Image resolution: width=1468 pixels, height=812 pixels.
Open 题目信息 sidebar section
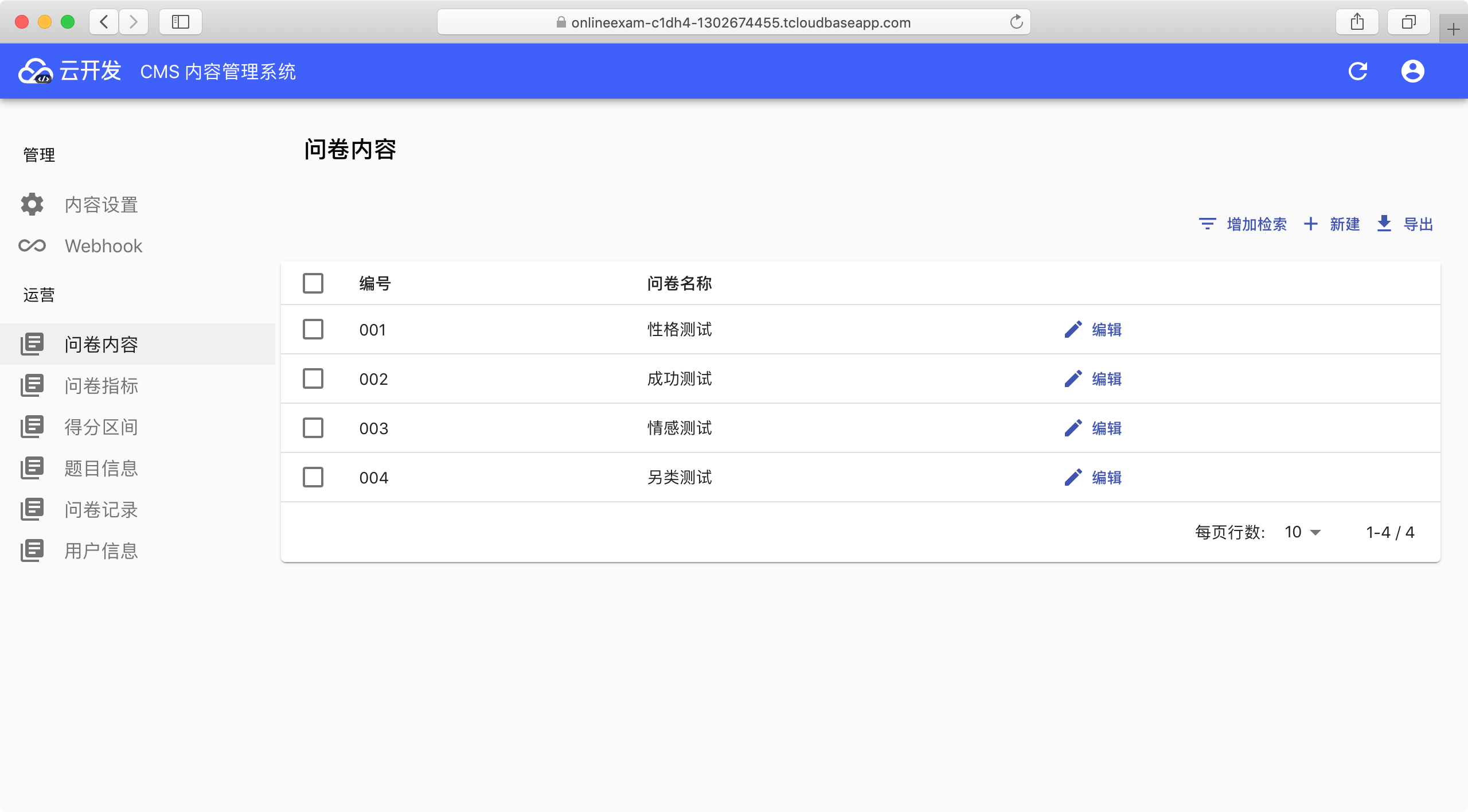pos(101,469)
